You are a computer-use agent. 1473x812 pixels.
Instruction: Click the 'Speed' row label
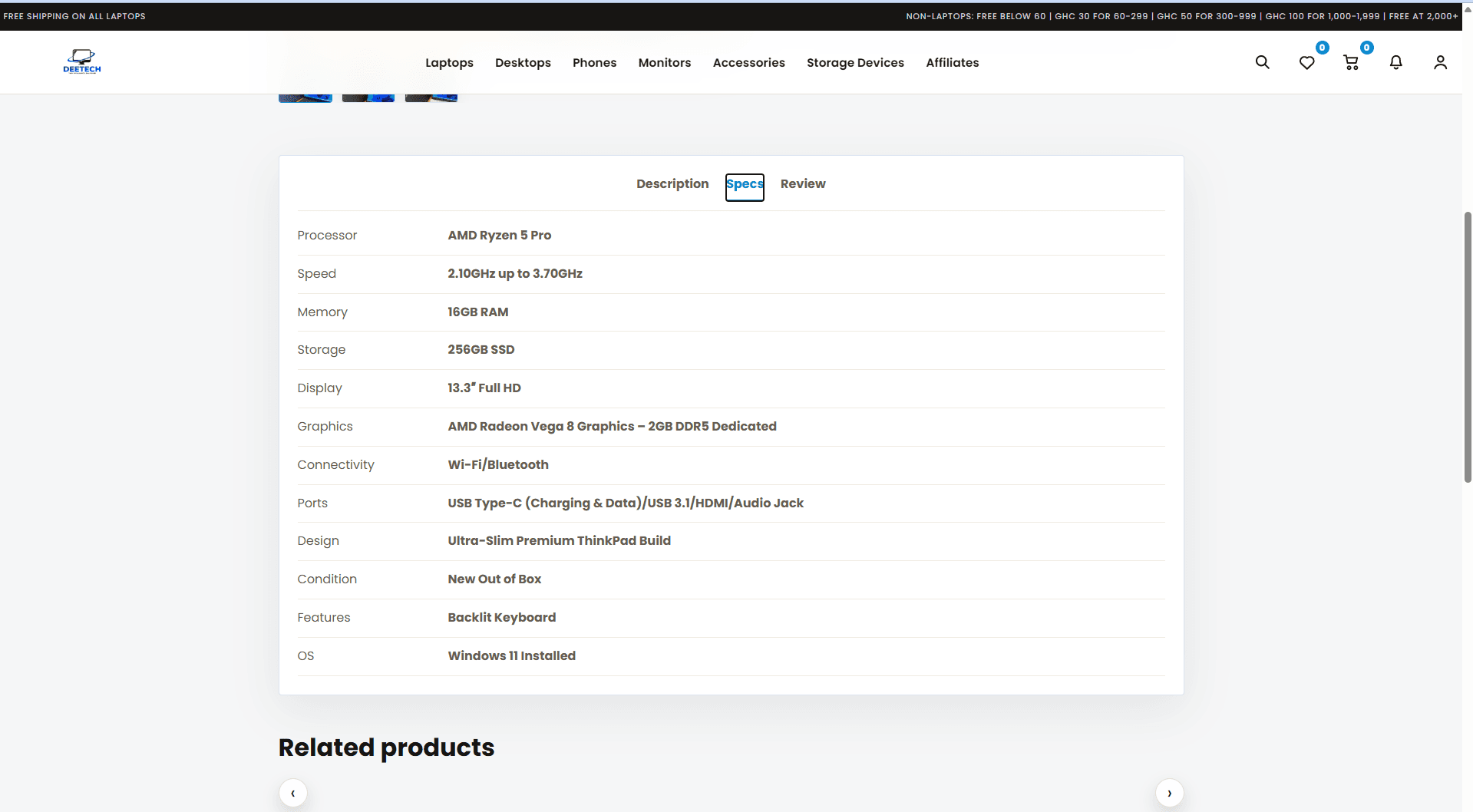point(317,273)
